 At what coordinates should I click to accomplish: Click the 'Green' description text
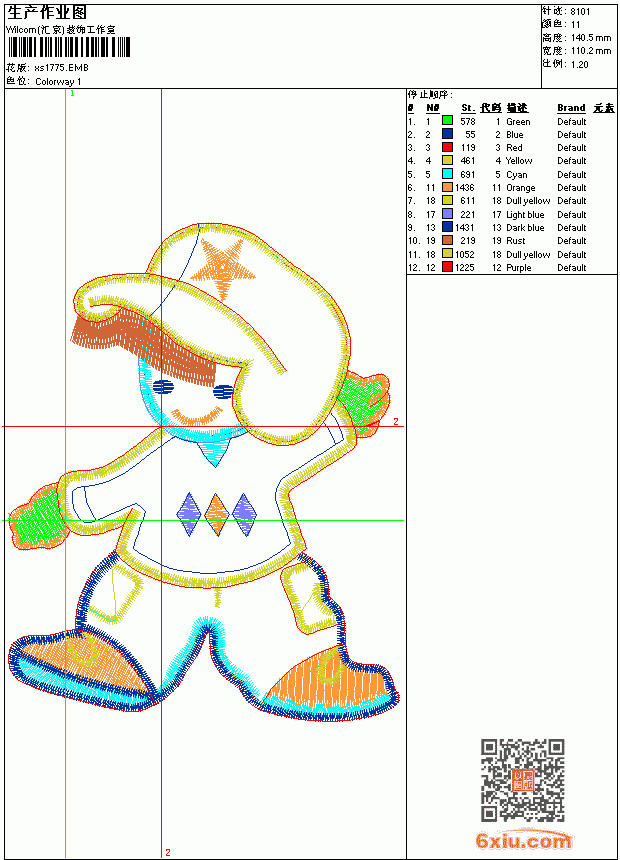(518, 122)
